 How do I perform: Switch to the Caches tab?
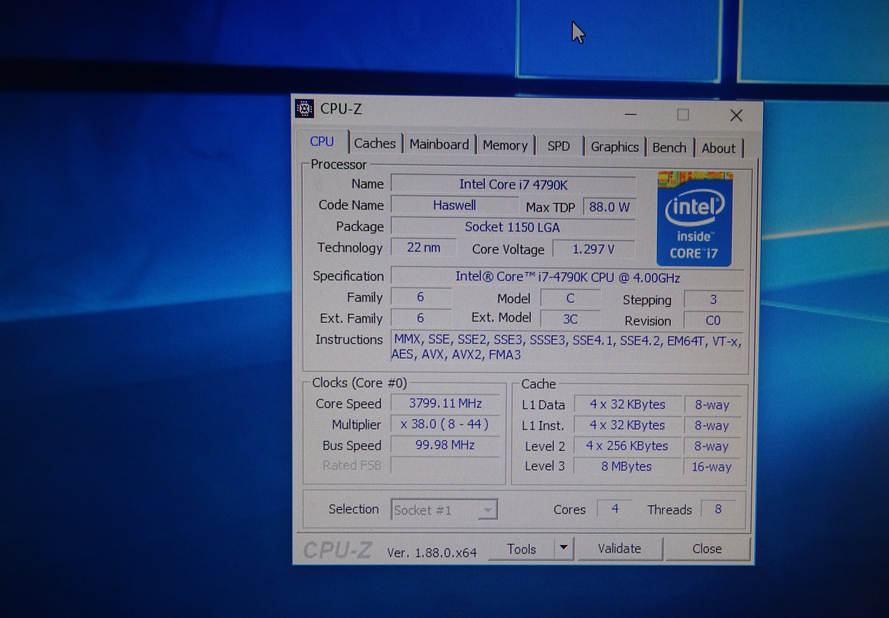click(374, 143)
